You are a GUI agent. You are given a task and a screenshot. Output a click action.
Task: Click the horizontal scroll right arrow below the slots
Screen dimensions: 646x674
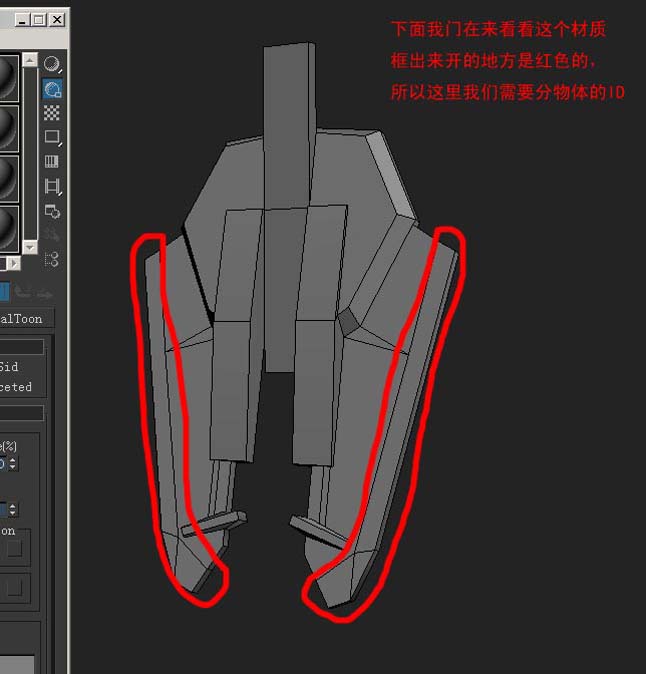pyautogui.click(x=14, y=263)
